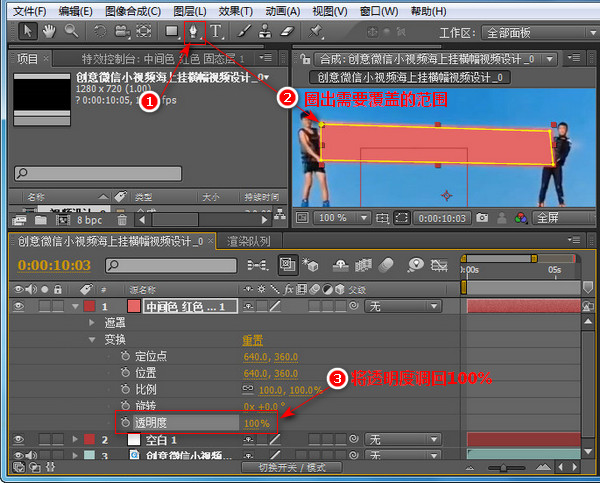
Task: Select the Eraser tool
Action: (287, 31)
